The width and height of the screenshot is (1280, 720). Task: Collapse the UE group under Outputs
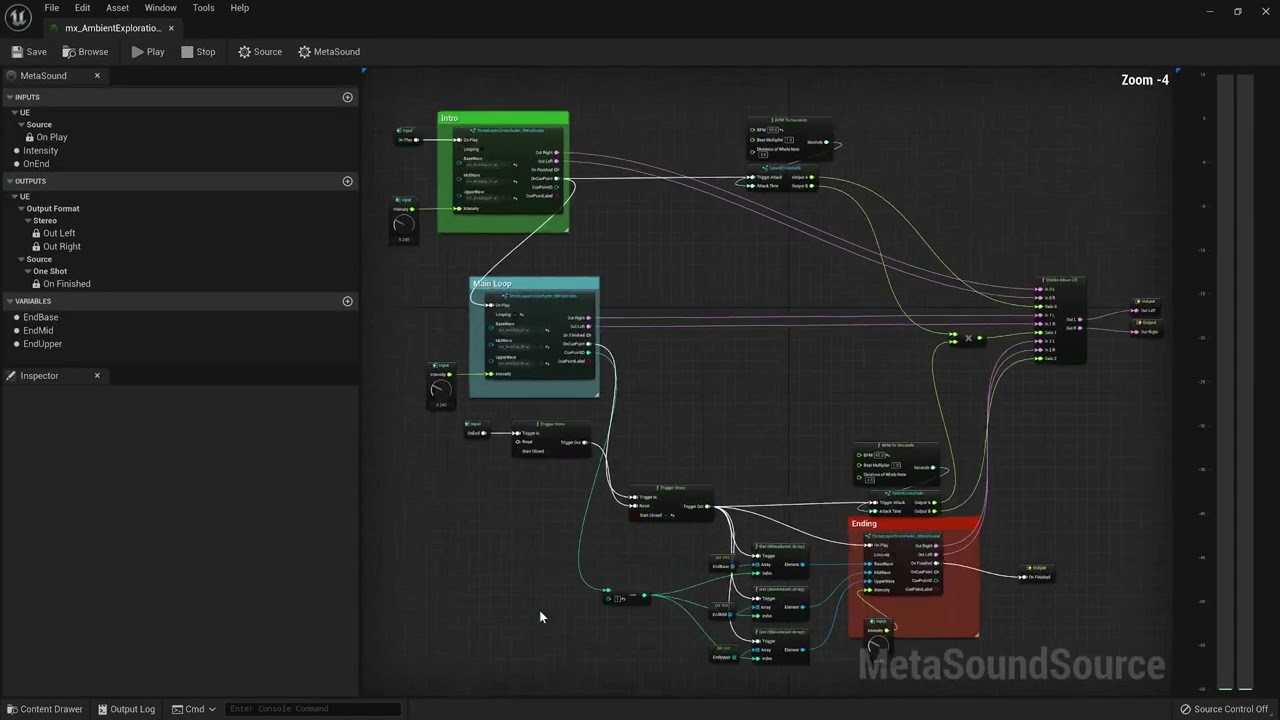tap(15, 196)
